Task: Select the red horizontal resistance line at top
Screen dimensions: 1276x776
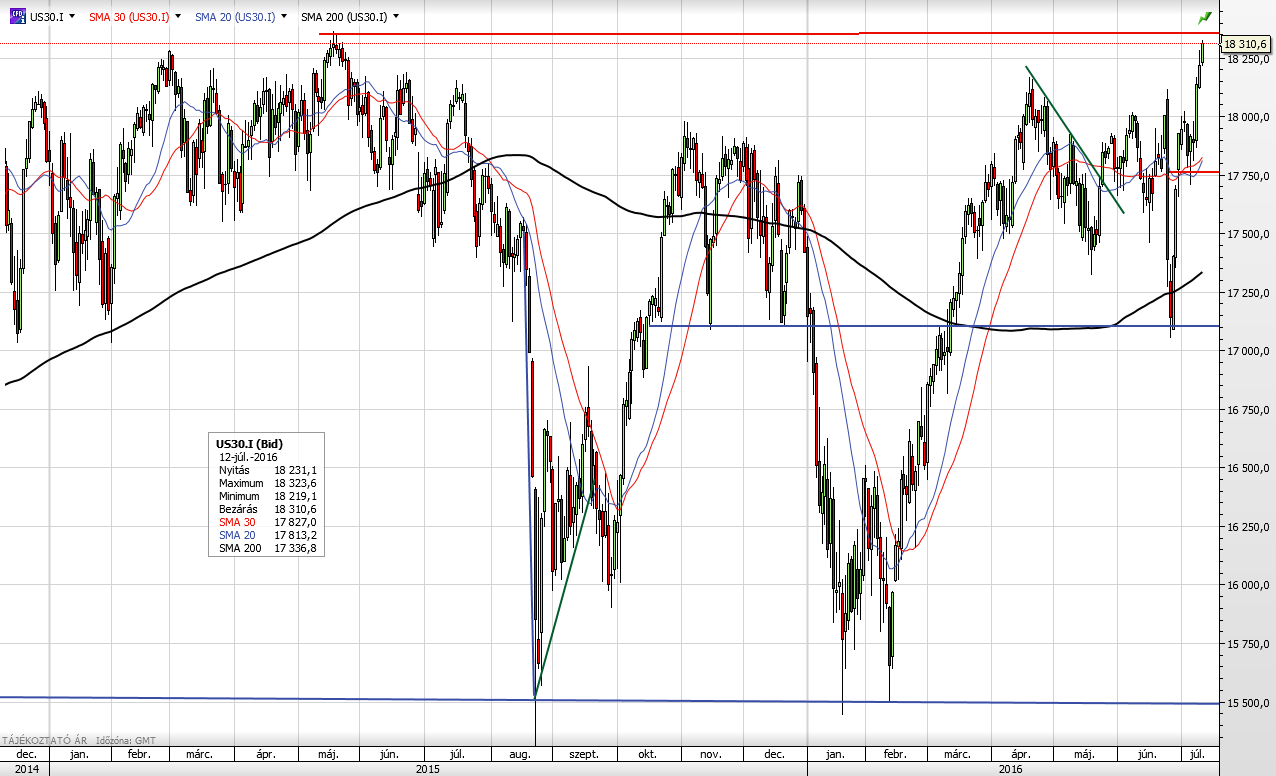Action: (x=770, y=33)
